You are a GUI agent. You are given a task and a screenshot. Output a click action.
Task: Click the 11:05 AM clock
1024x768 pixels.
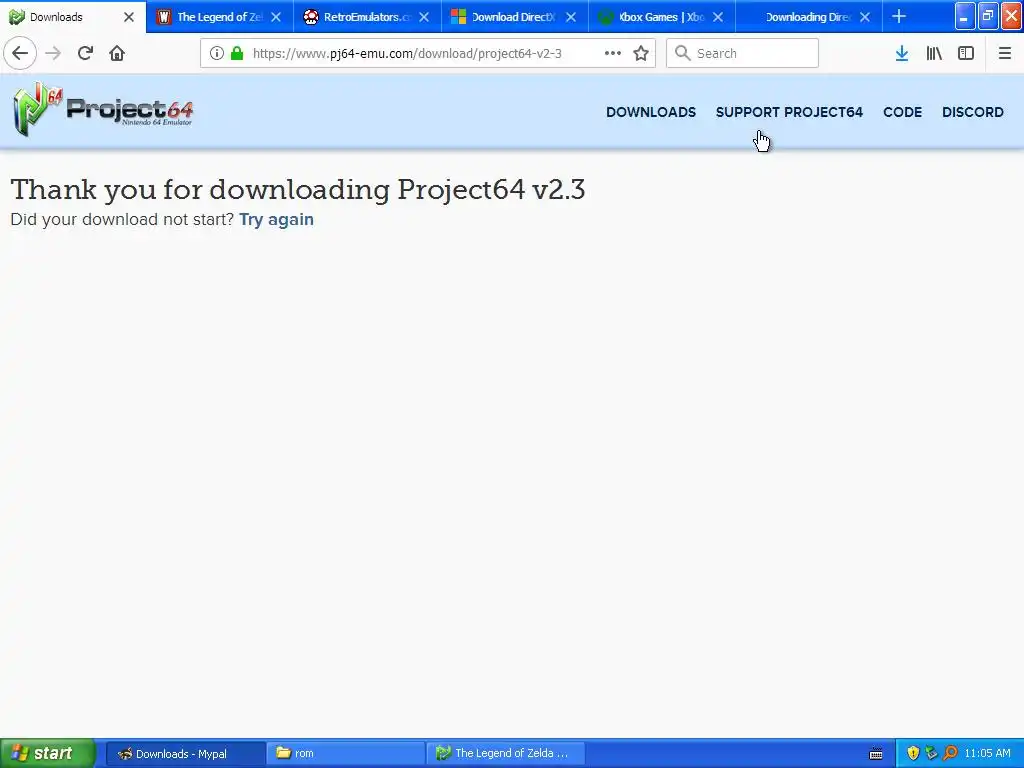[987, 753]
